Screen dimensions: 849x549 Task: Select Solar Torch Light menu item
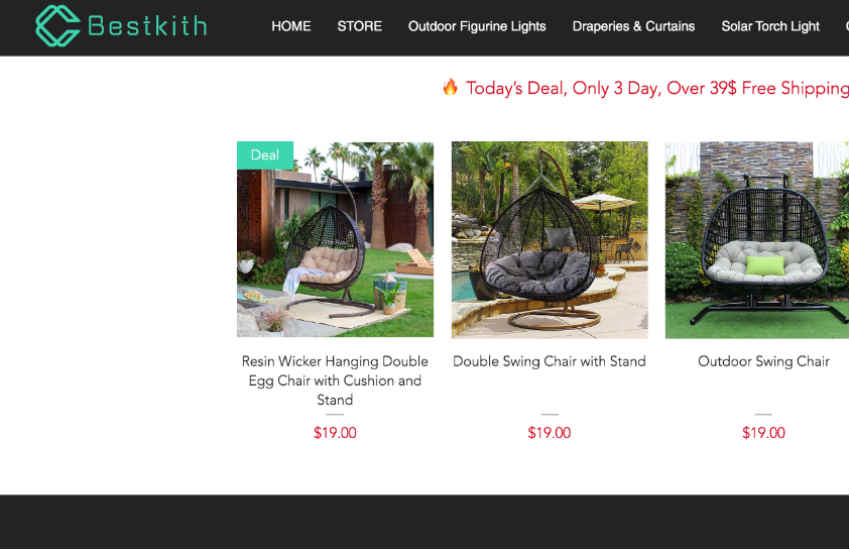(x=770, y=27)
